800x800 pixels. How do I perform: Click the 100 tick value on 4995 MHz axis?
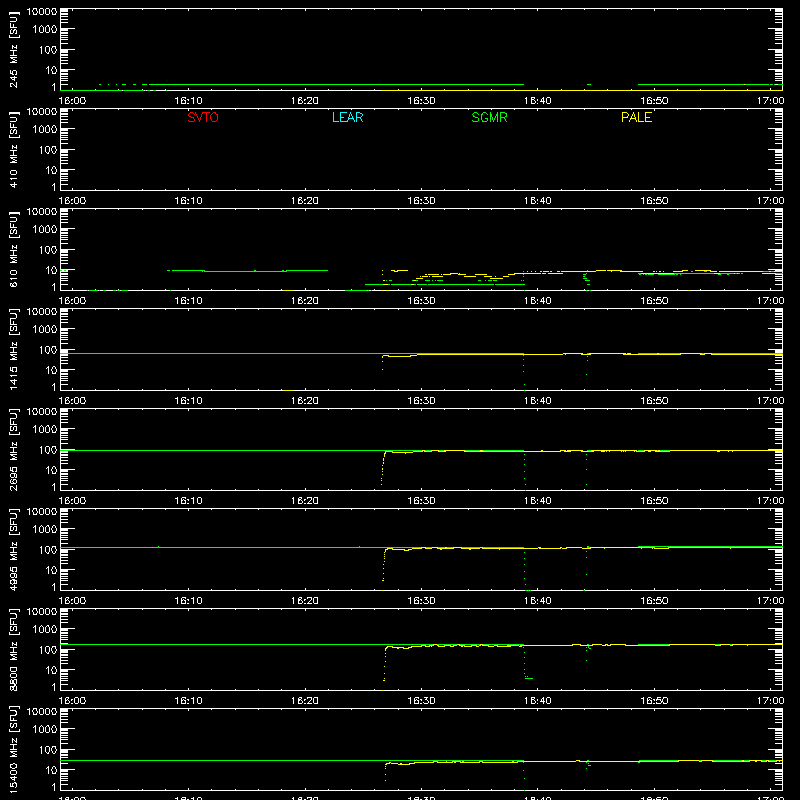click(48, 550)
